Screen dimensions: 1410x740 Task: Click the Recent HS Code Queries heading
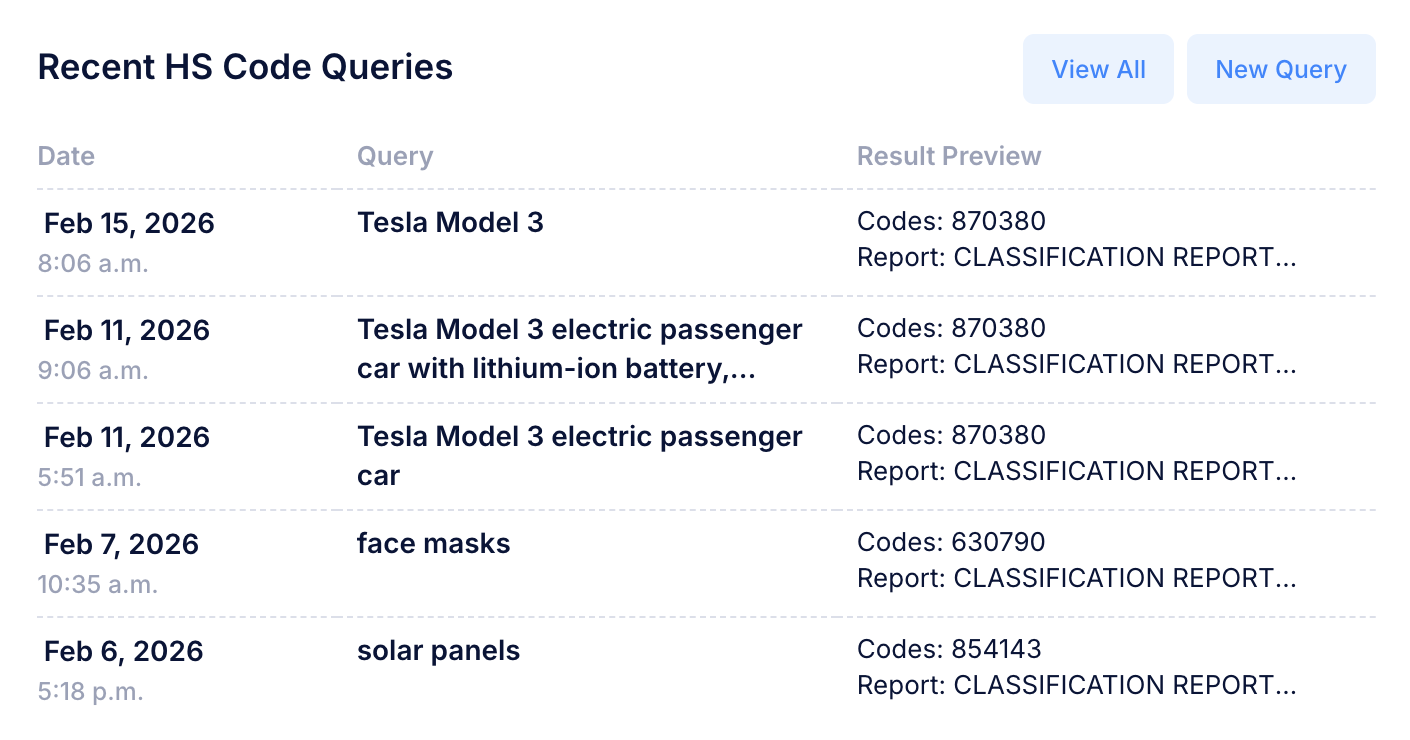coord(245,67)
